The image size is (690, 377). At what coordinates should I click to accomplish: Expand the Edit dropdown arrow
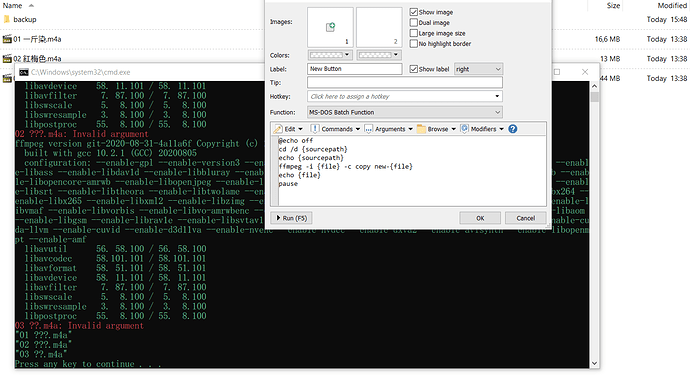pyautogui.click(x=301, y=129)
